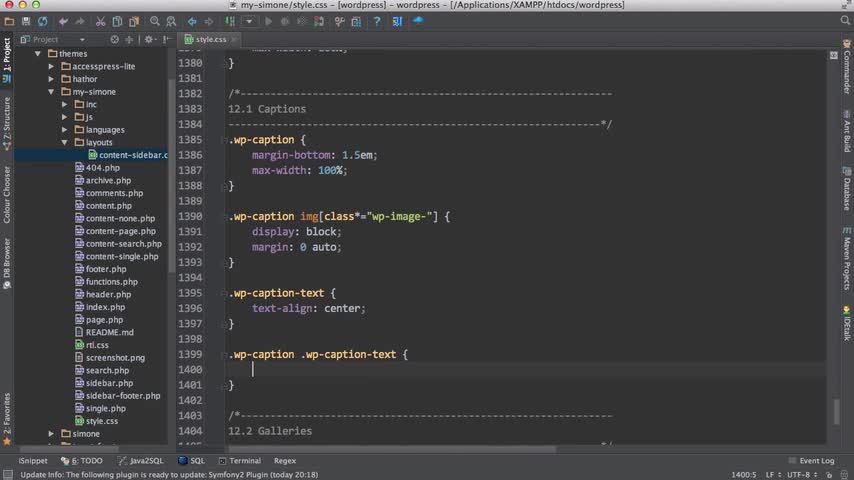Click the Find magnifier icon
The width and height of the screenshot is (854, 480).
(x=155, y=21)
